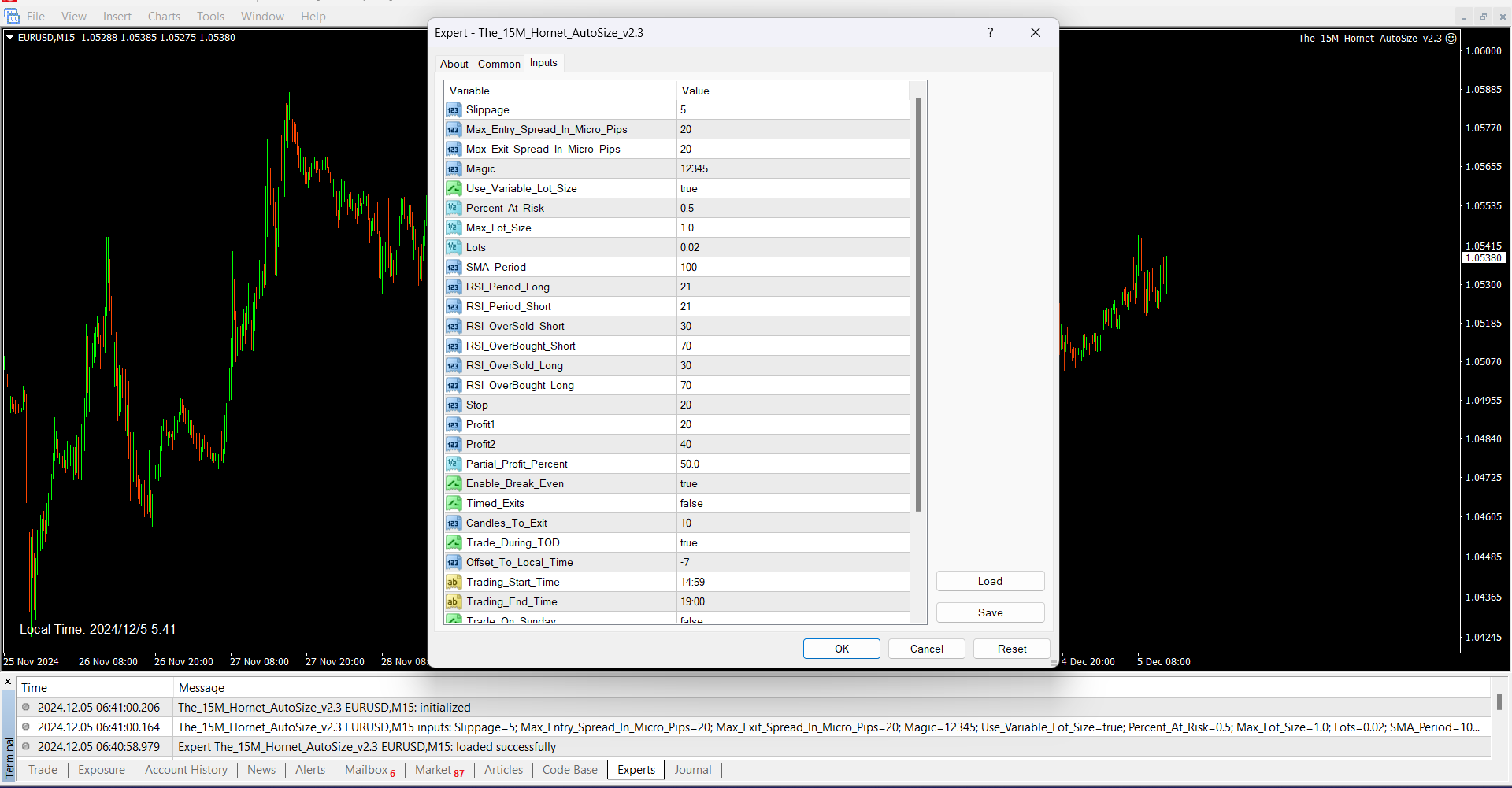Click OK to confirm expert inputs
The width and height of the screenshot is (1512, 788).
[x=841, y=649]
